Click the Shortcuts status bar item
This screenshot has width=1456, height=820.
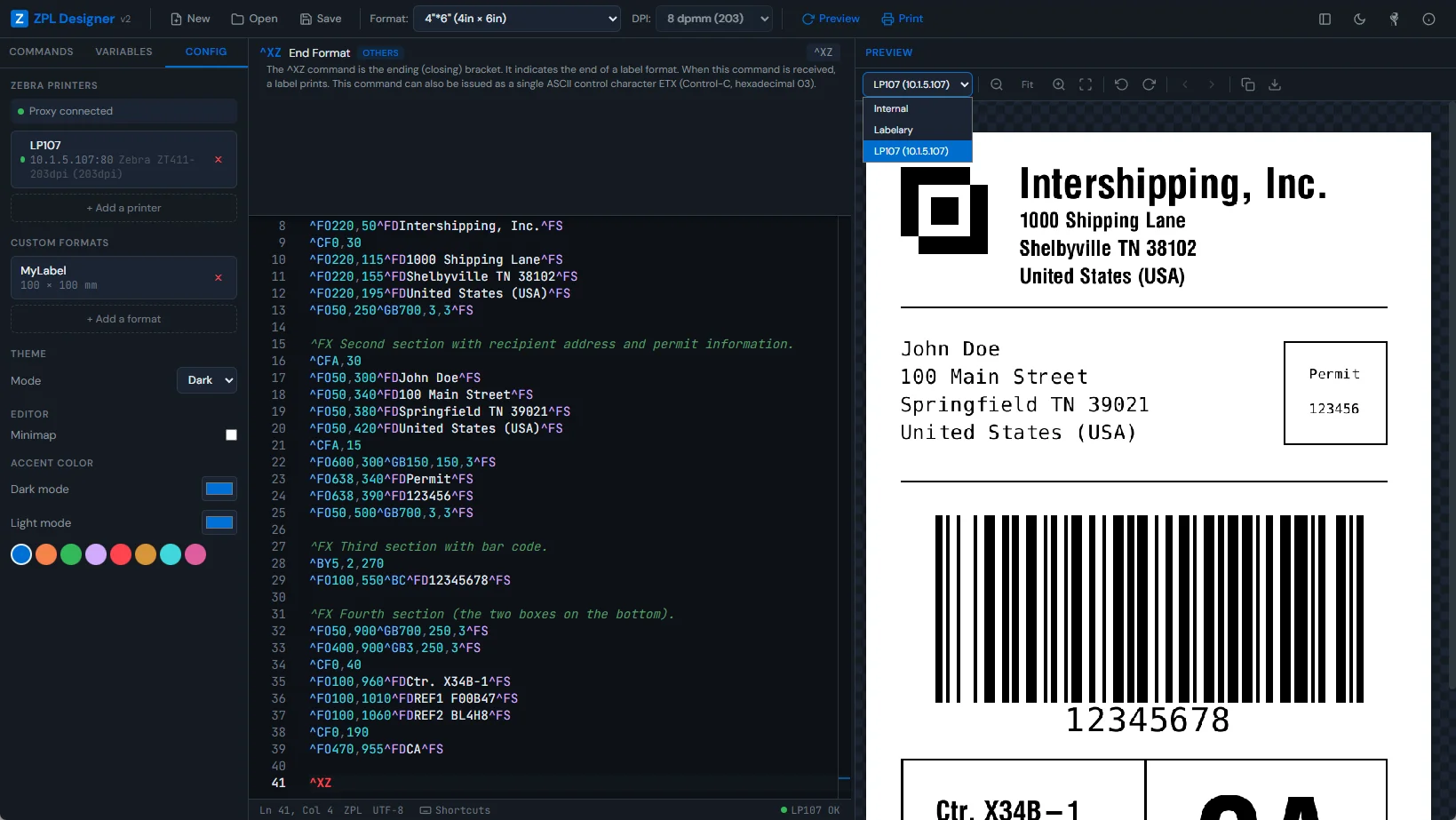coord(455,810)
